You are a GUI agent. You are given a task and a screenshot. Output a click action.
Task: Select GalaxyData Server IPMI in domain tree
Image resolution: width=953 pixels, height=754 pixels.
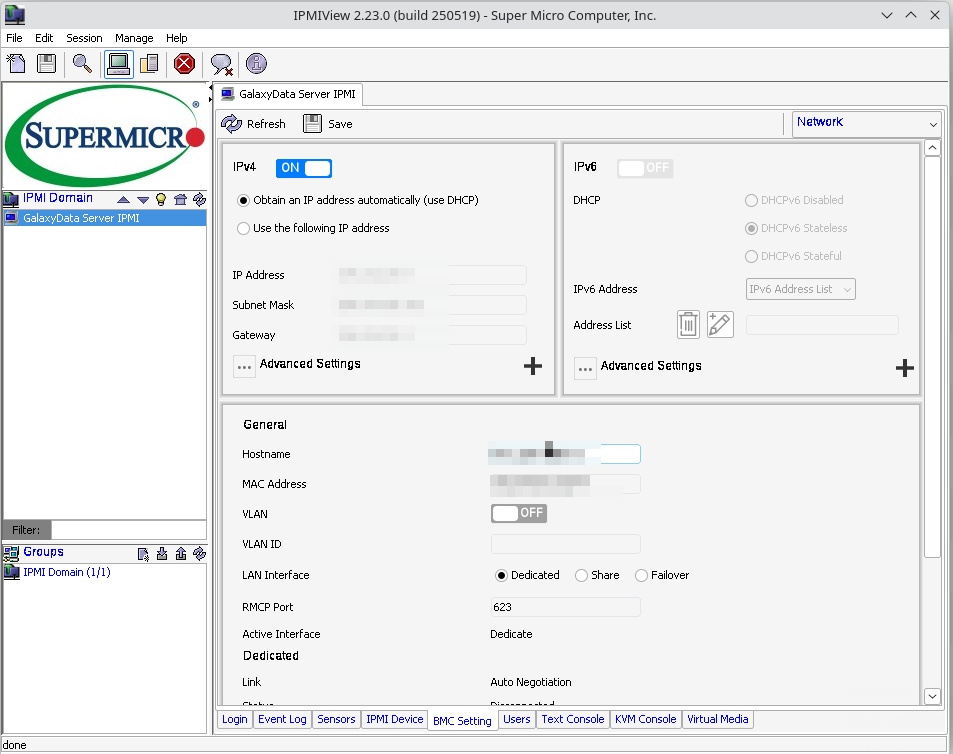pos(105,218)
